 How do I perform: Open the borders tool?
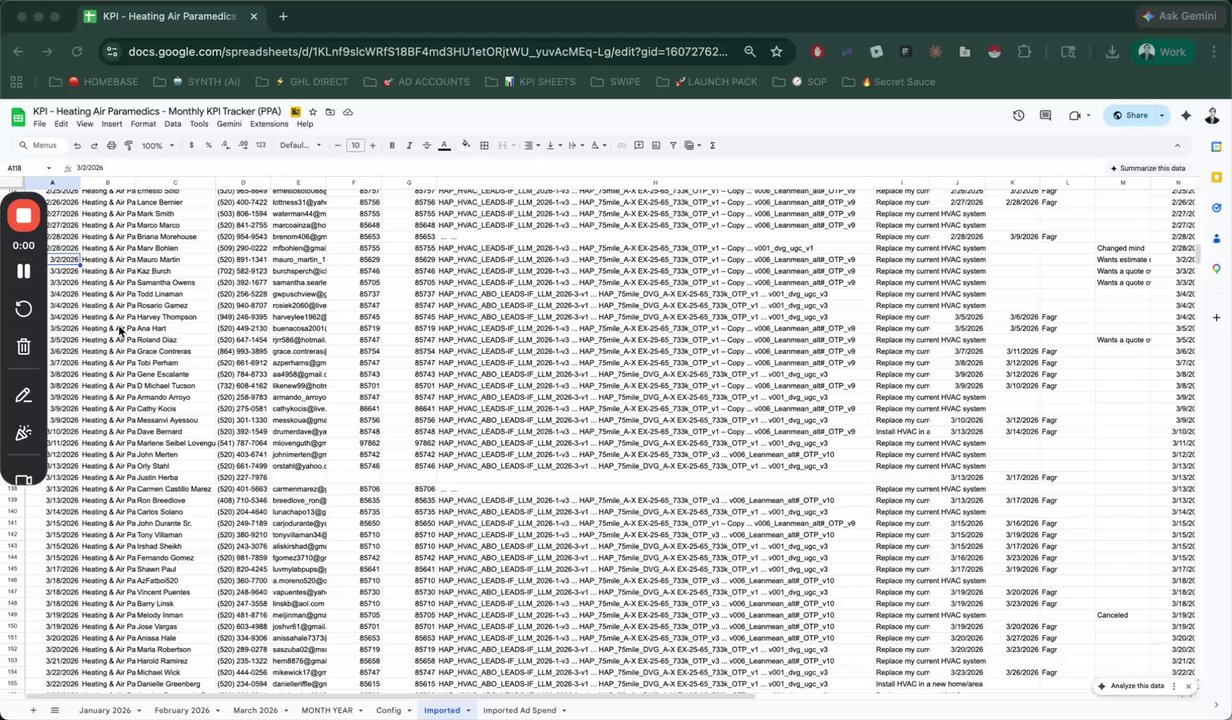[x=484, y=145]
